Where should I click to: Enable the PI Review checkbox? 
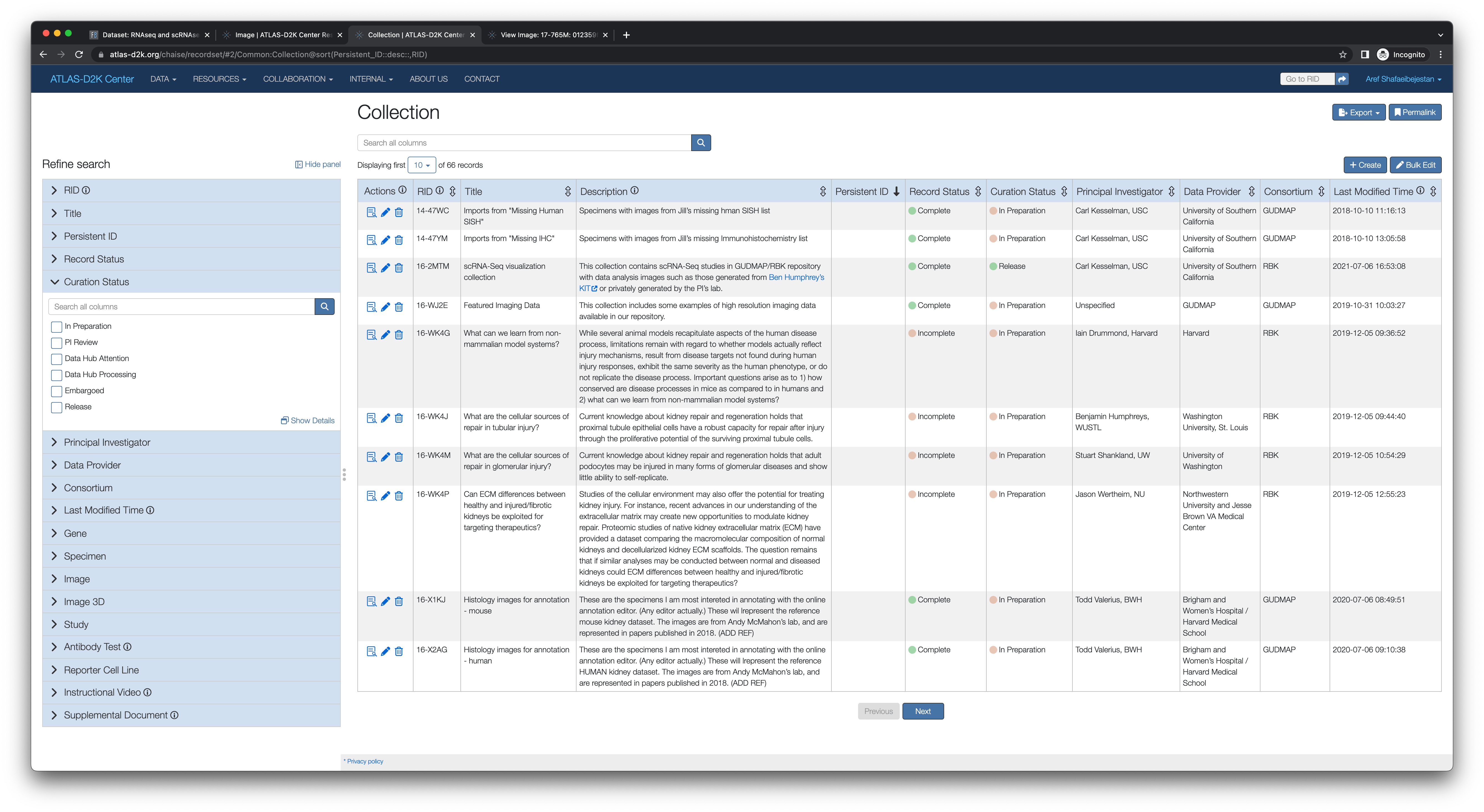click(x=56, y=343)
